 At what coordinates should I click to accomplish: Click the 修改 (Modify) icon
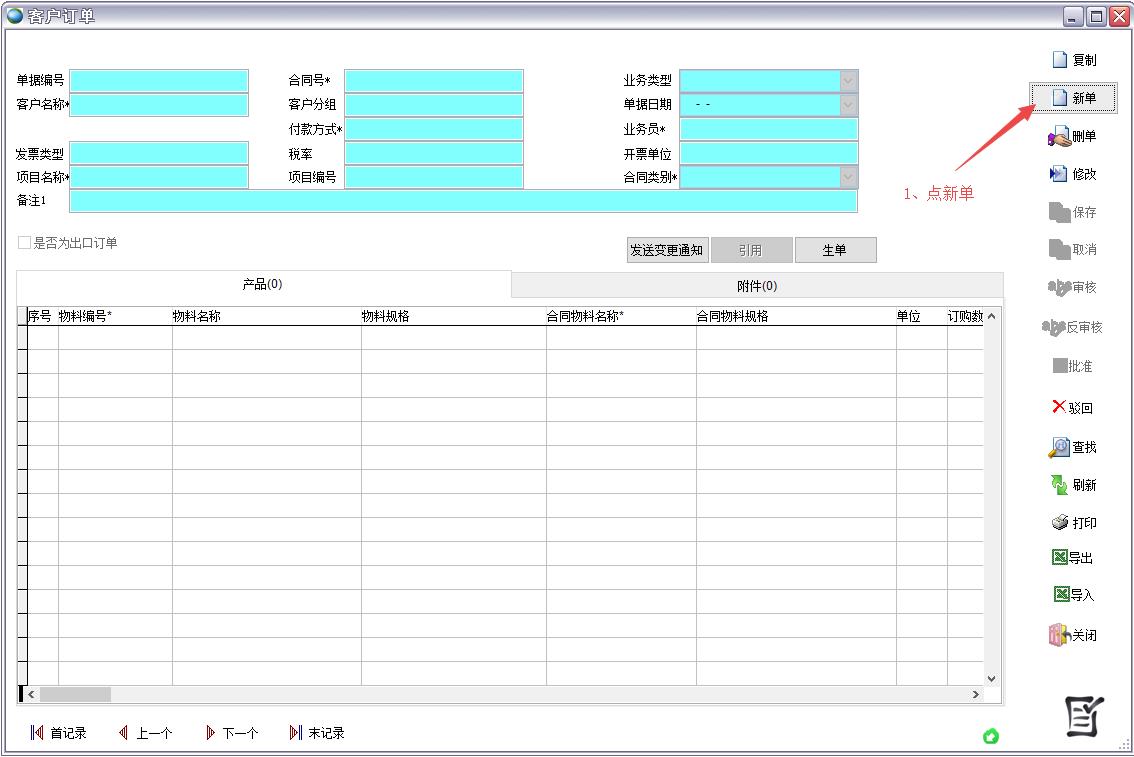pyautogui.click(x=1074, y=173)
